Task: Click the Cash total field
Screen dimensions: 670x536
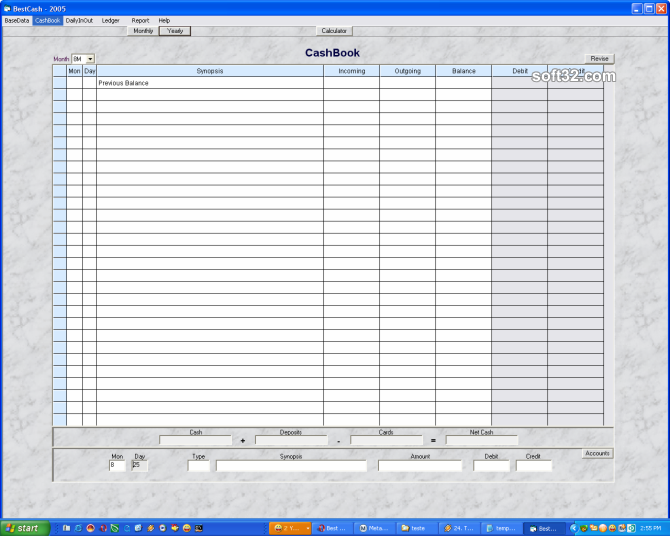Action: tap(195, 440)
